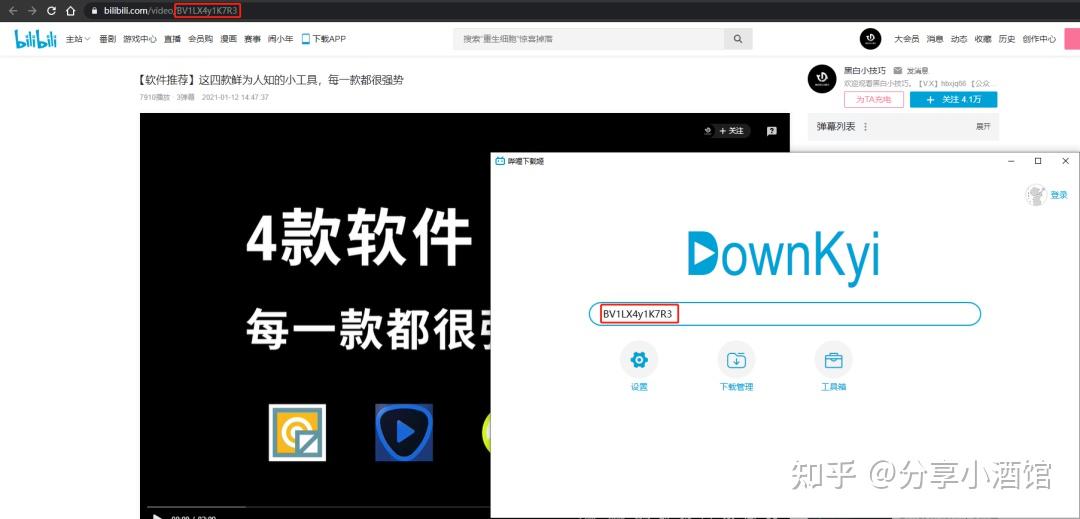Open 消息 in bilibili header
1080x519 pixels.
pos(935,39)
